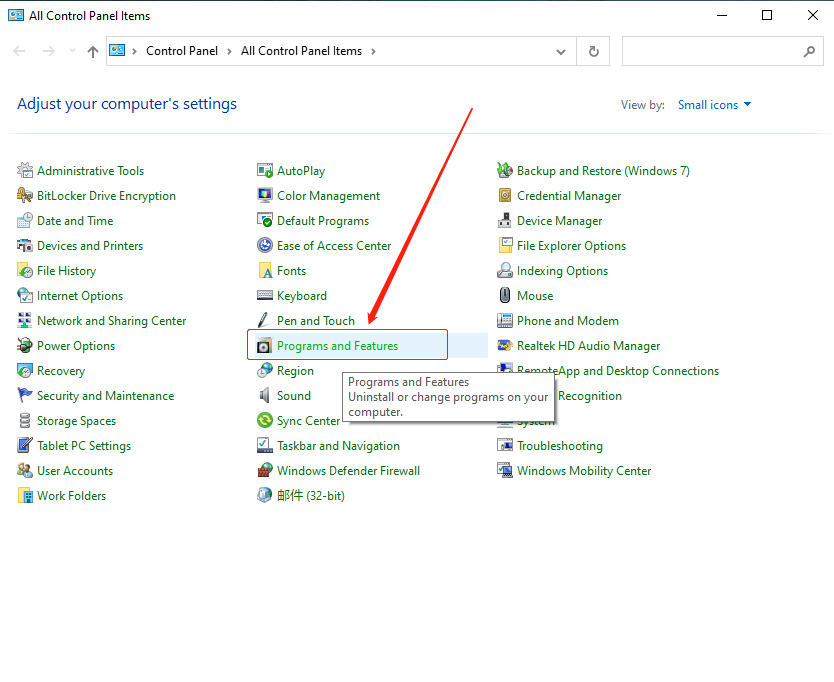Open the File History icon

pyautogui.click(x=24, y=270)
